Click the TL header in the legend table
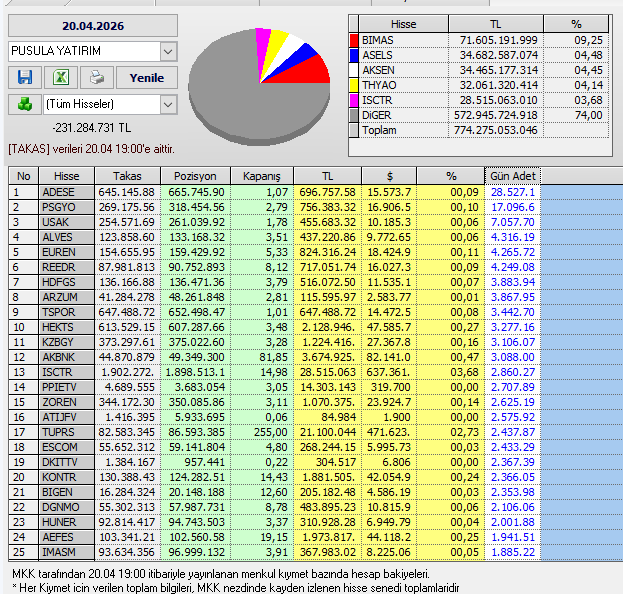Screen dimensions: 623x594 pyautogui.click(x=495, y=24)
